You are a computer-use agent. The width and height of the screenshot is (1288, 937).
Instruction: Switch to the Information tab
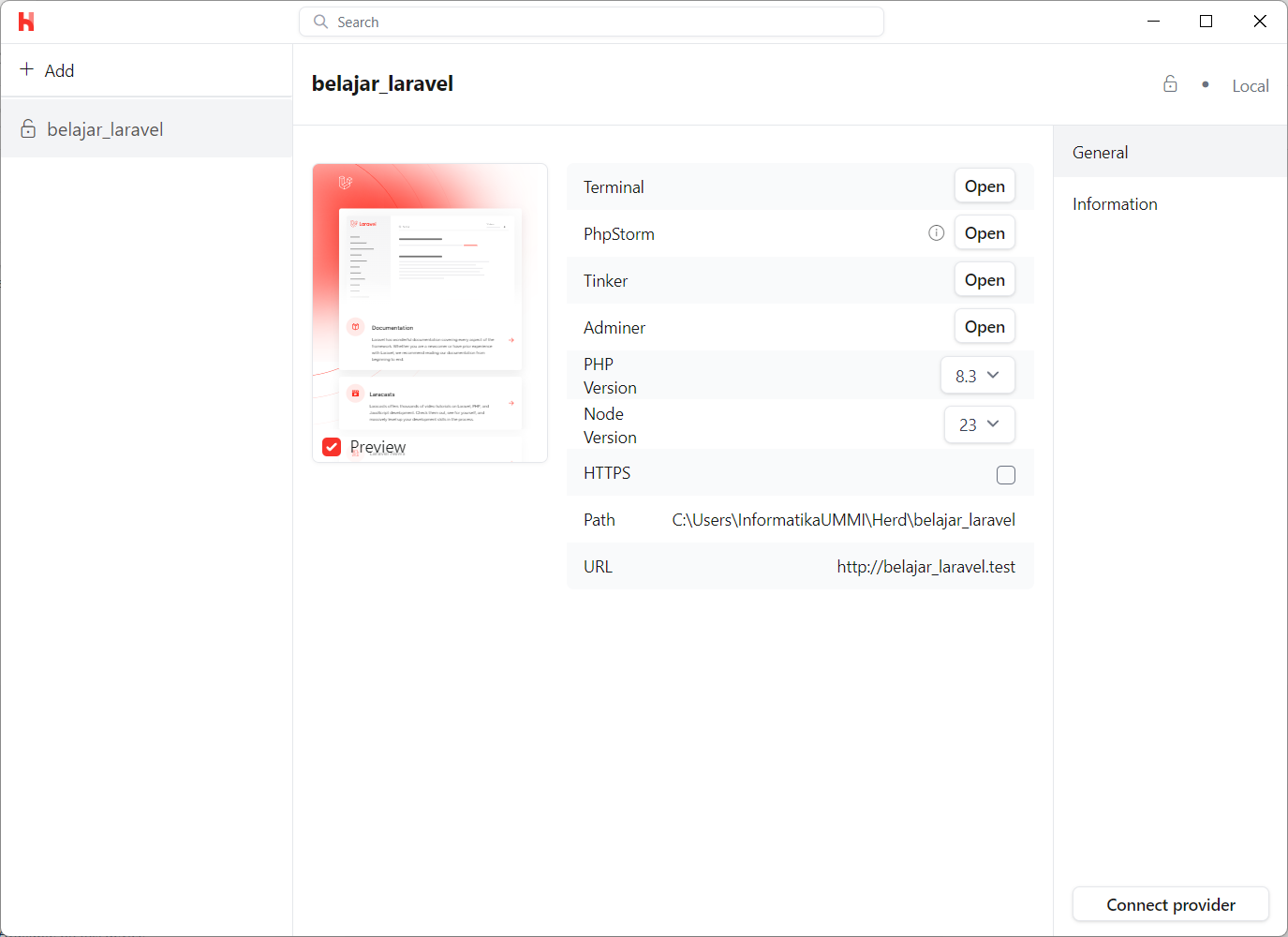coord(1115,203)
